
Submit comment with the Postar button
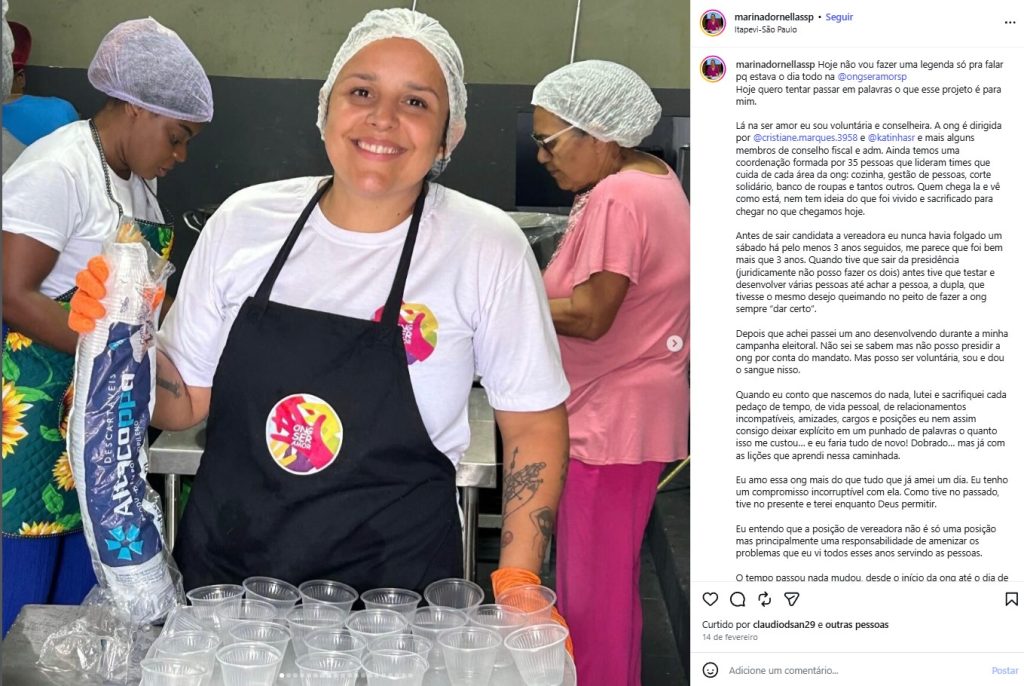(1004, 670)
